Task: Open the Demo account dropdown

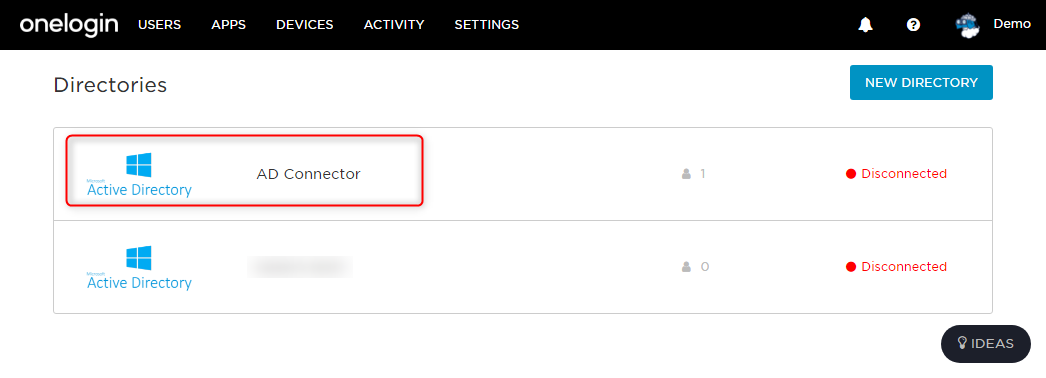Action: click(1012, 24)
